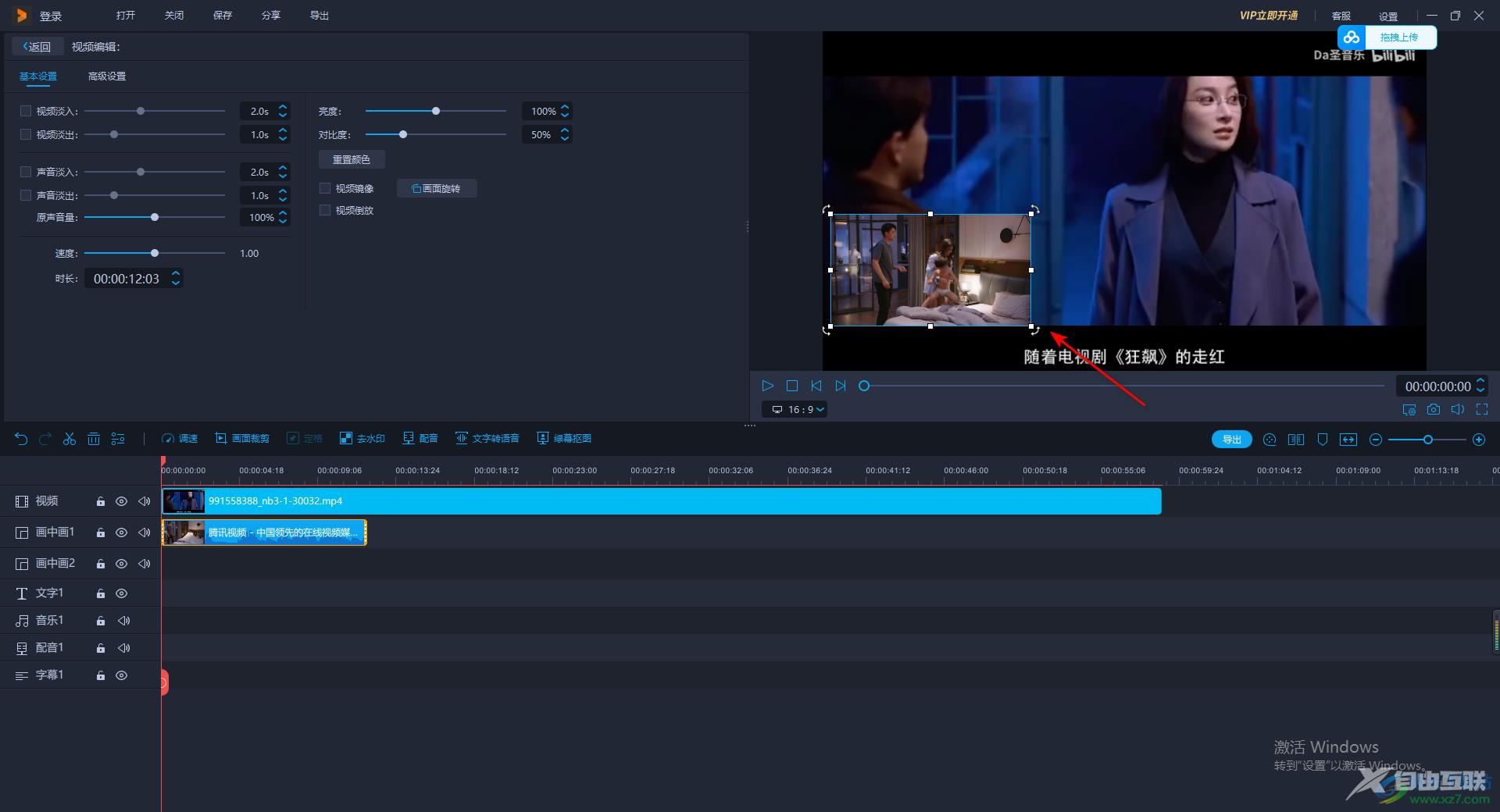Open the 分享 menu item
This screenshot has height=812, width=1500.
271,16
